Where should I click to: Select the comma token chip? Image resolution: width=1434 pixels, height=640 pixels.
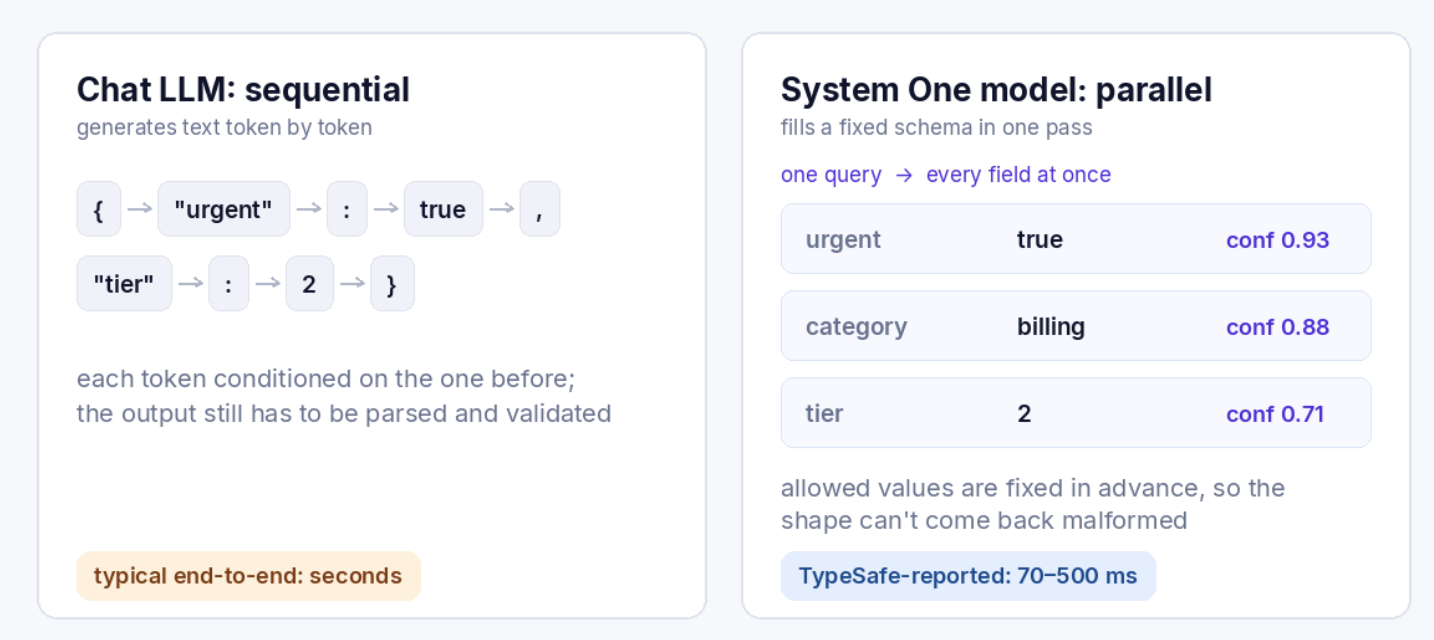coord(540,209)
